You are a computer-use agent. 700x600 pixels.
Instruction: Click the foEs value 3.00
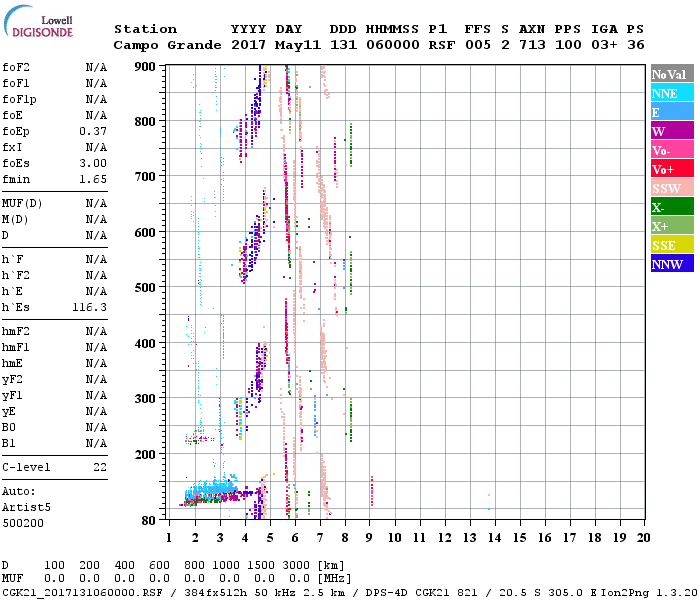pyautogui.click(x=93, y=163)
